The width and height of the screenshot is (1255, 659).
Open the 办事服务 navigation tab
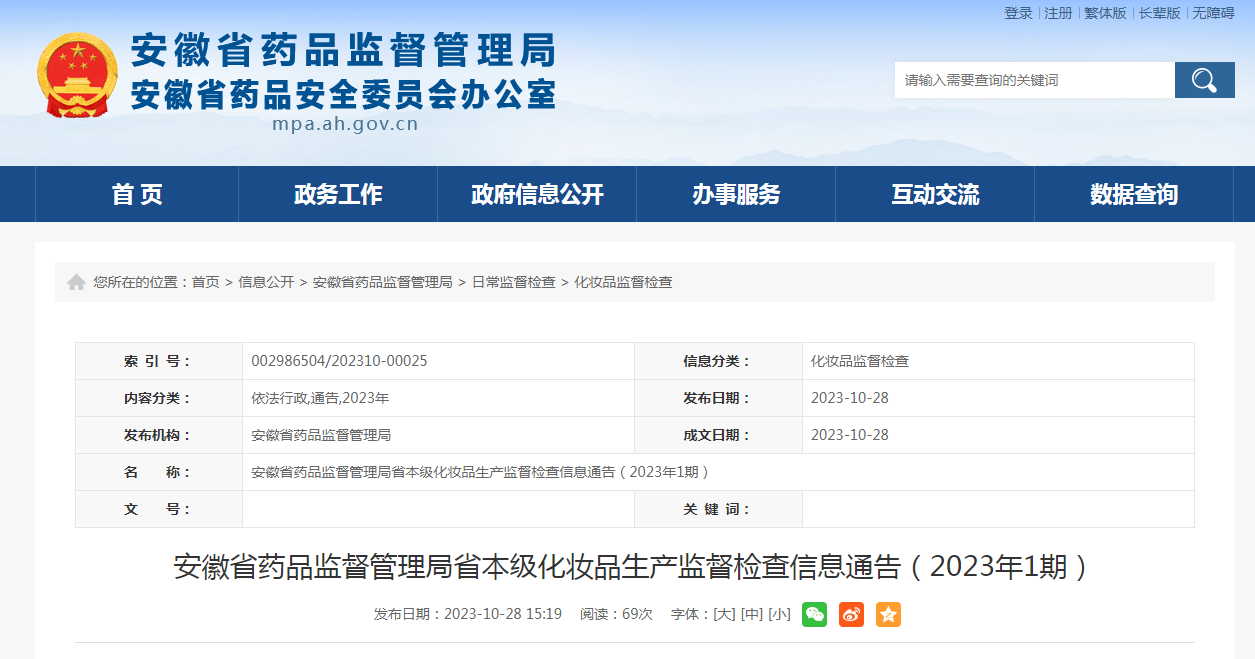[x=736, y=194]
